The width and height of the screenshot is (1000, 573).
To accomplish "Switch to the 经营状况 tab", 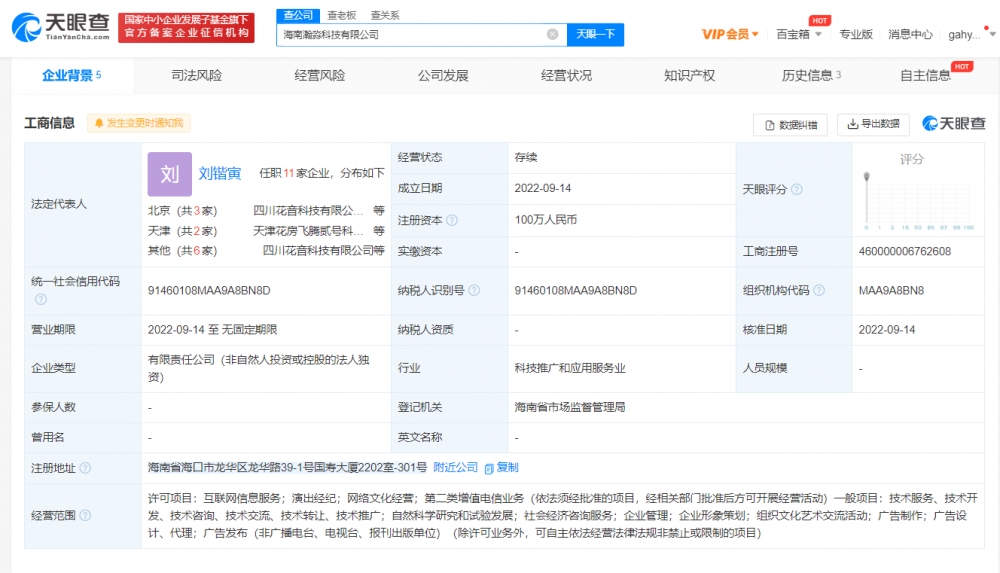I will pos(566,75).
